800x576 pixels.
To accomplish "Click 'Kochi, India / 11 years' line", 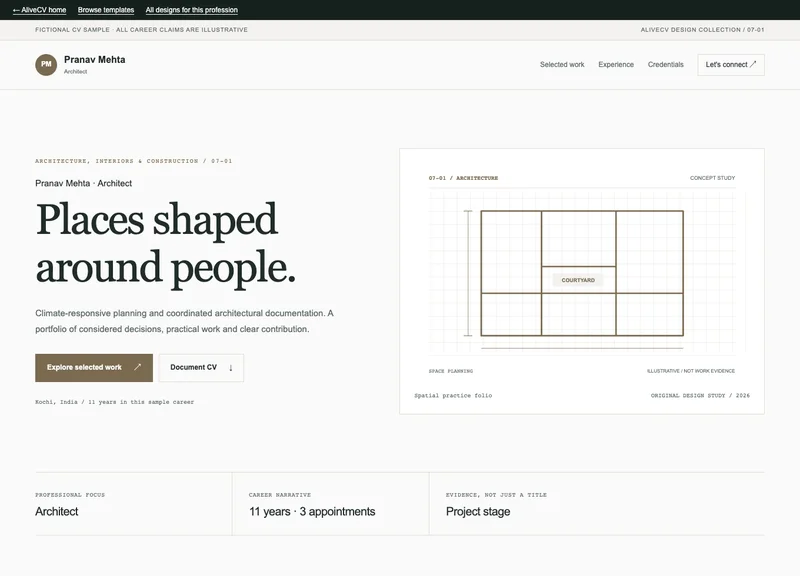I will click(114, 402).
